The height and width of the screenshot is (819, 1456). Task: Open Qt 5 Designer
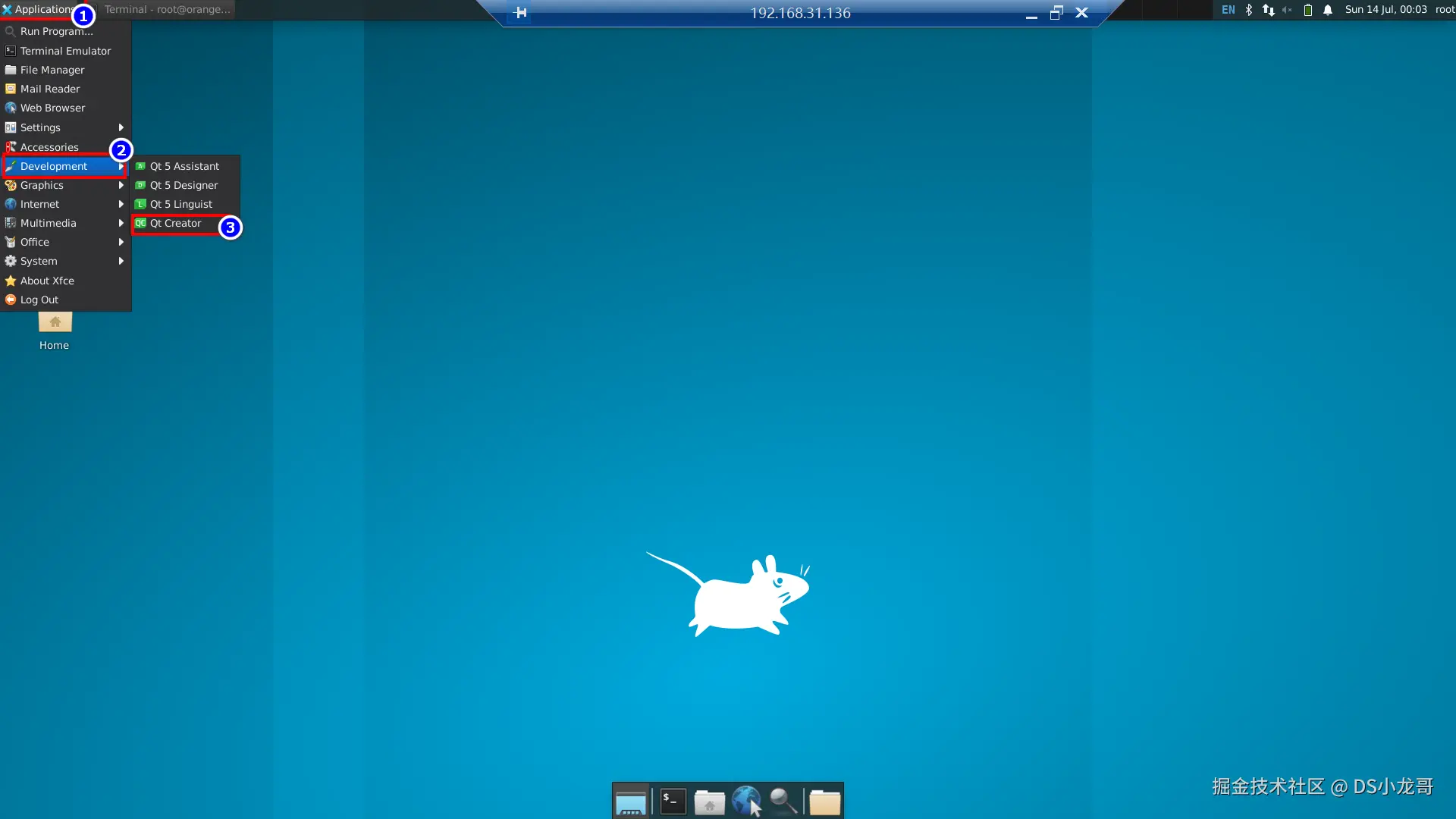point(183,185)
